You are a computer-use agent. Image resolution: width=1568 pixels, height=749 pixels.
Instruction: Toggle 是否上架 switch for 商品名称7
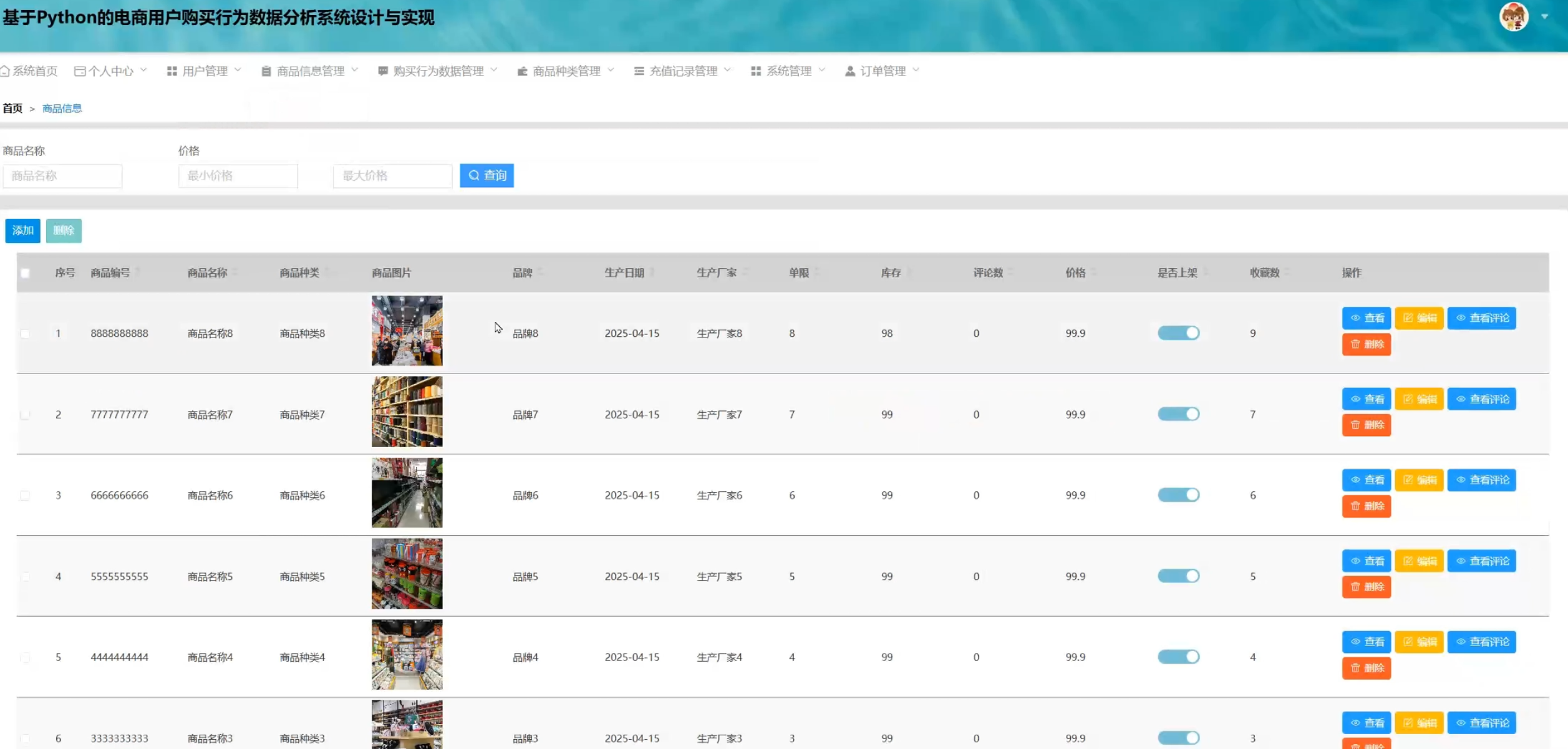pyautogui.click(x=1178, y=414)
